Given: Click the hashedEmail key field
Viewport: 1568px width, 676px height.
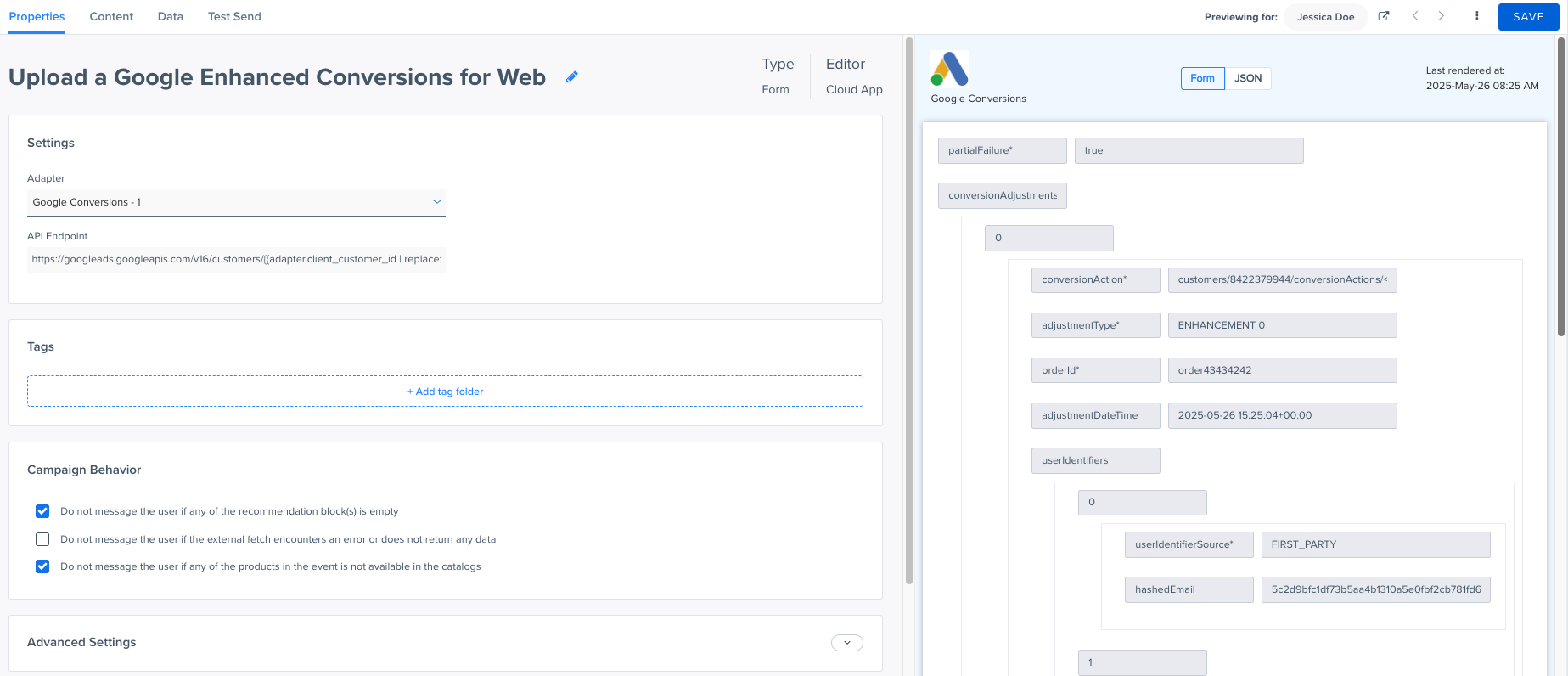Looking at the screenshot, I should click(x=1189, y=589).
